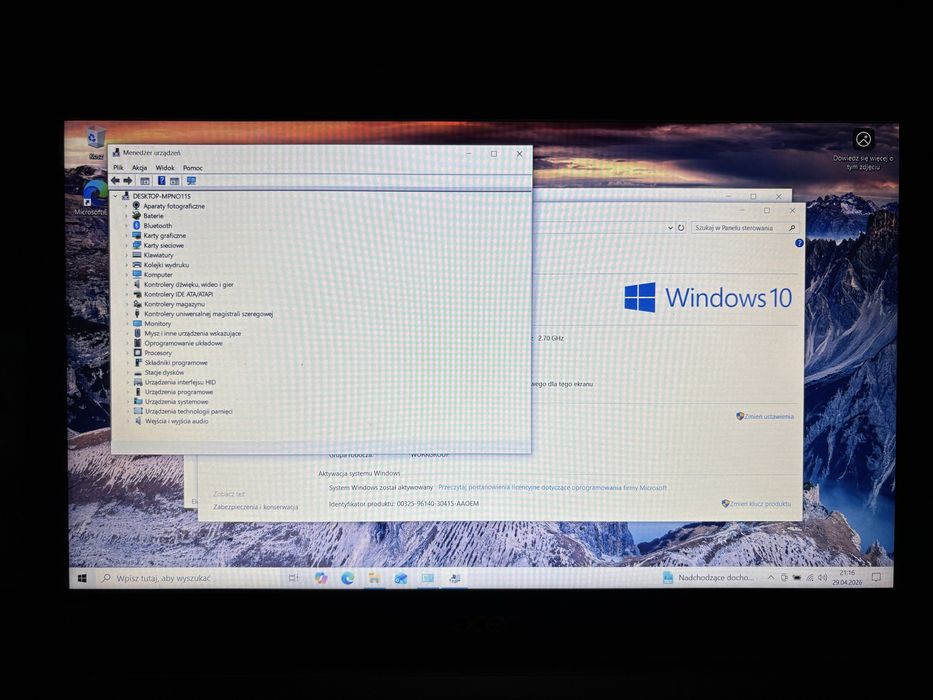Viewport: 933px width, 700px height.
Task: Click Dowiedz się więcej o tym zdjęciu
Action: (863, 162)
